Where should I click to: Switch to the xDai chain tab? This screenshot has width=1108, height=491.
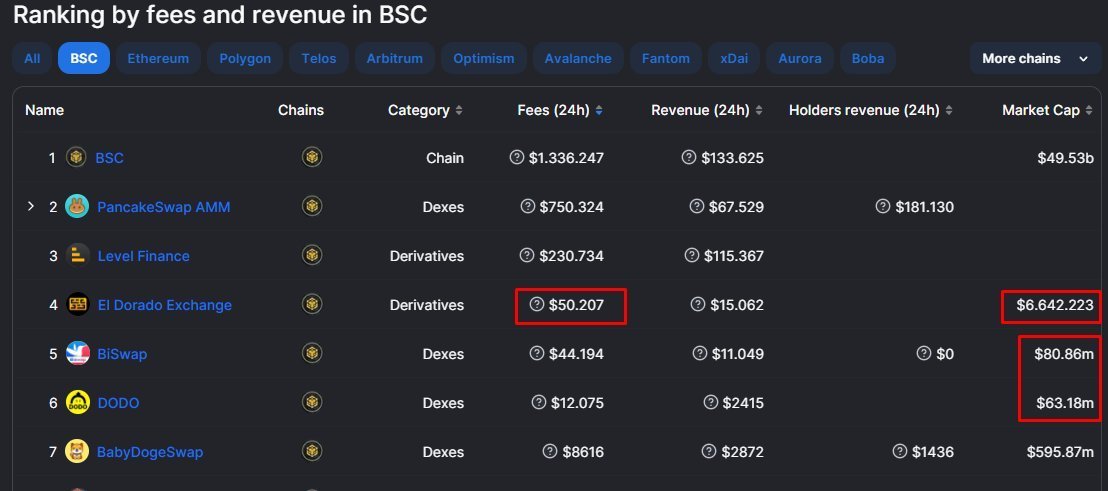(x=734, y=59)
